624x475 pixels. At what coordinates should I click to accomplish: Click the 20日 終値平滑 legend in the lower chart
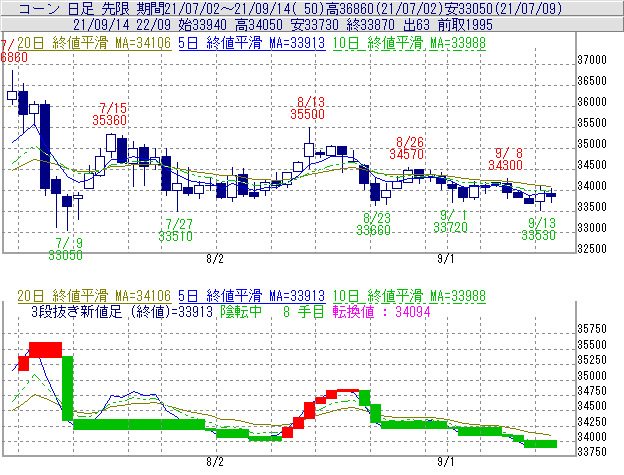point(94,296)
